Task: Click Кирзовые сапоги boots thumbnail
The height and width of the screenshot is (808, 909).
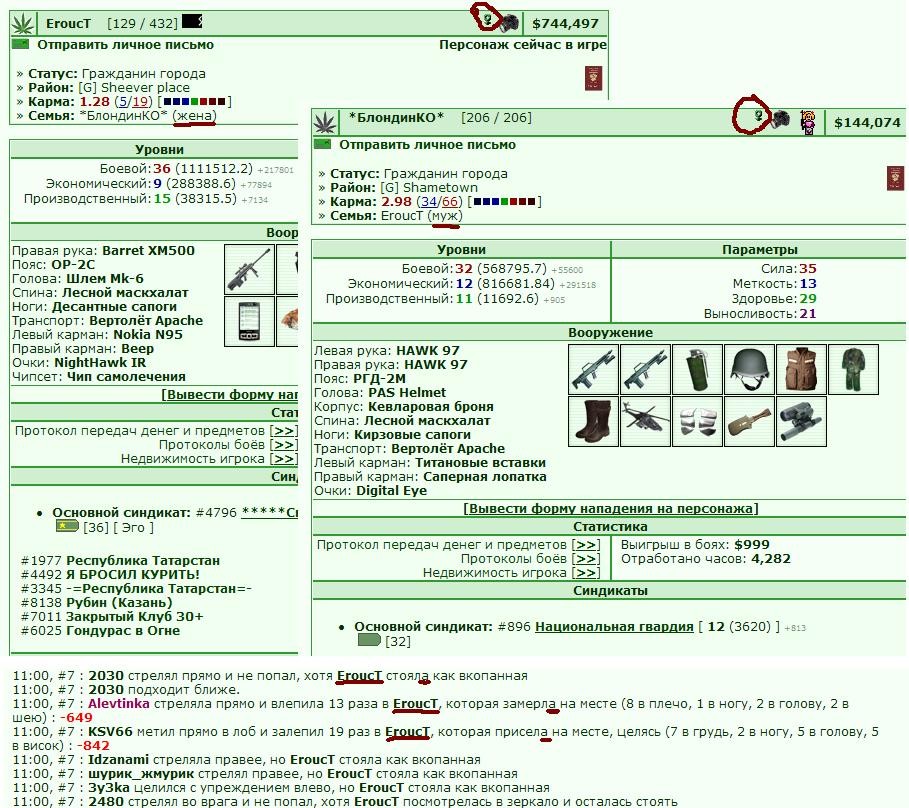Action: tap(593, 421)
